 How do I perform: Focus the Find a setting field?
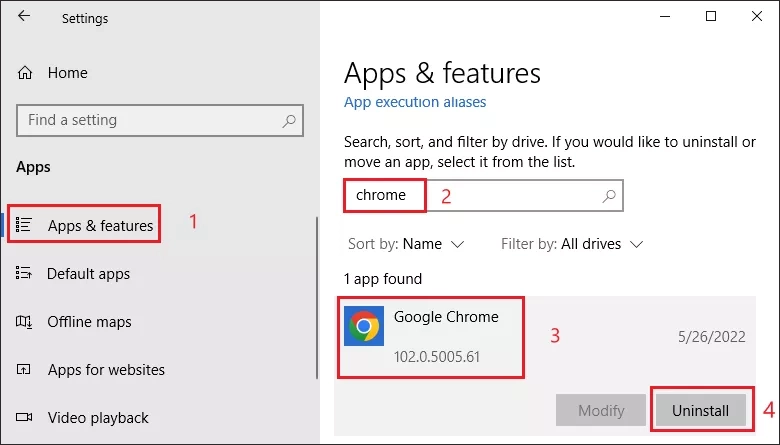[160, 120]
